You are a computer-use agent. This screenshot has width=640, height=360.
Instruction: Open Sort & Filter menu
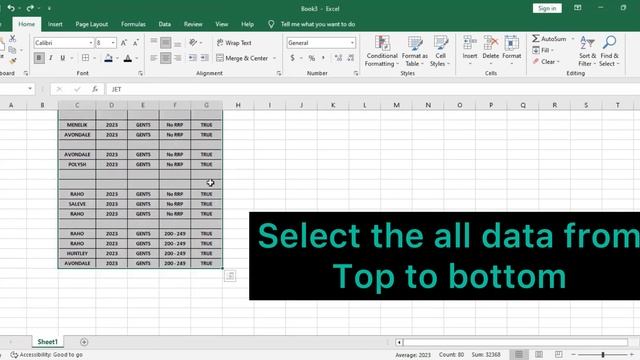[x=587, y=51]
